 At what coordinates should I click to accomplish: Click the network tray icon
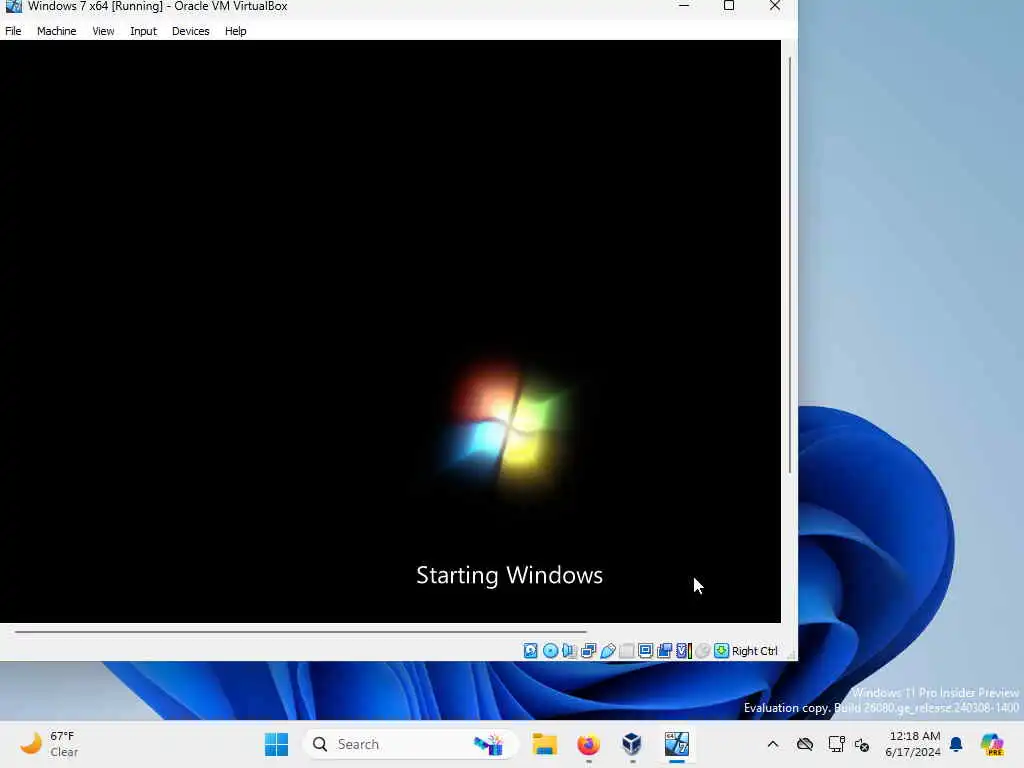coord(837,744)
